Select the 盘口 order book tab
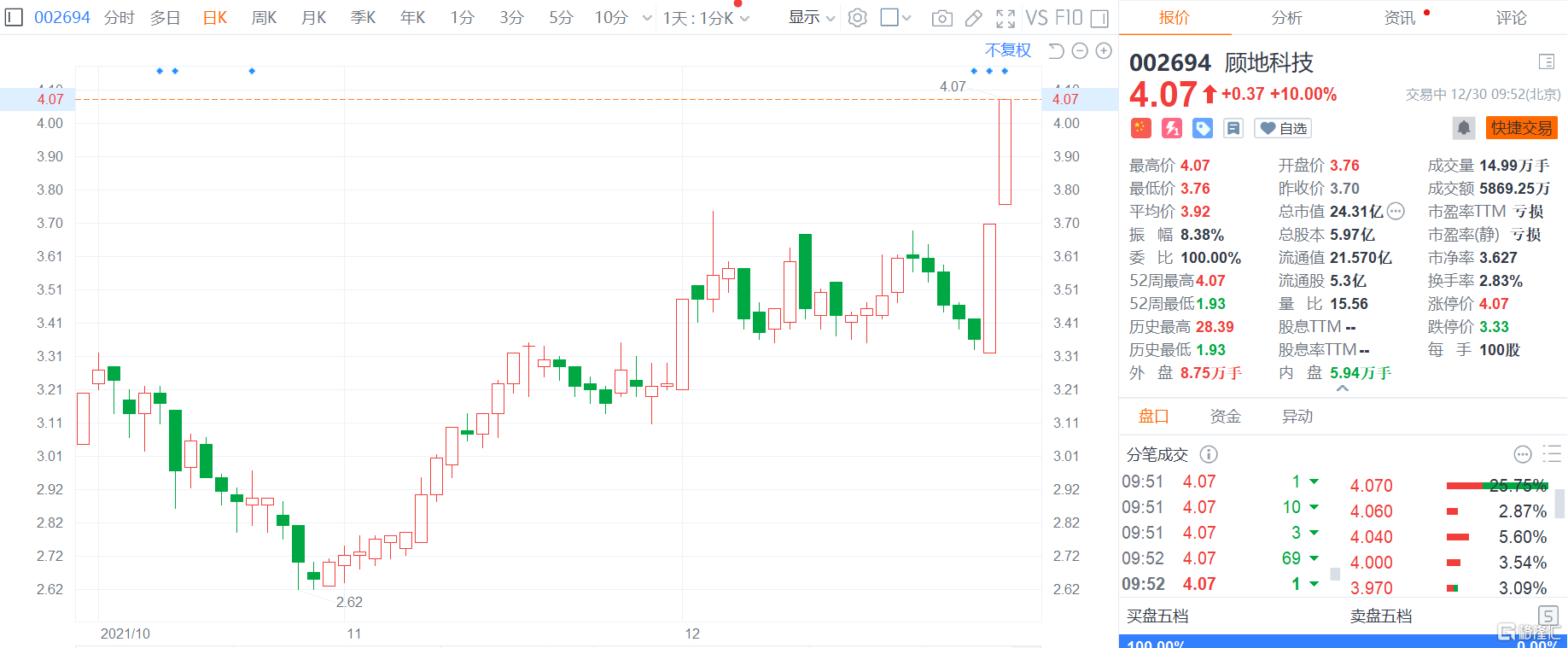This screenshot has width=1568, height=648. tap(1154, 417)
